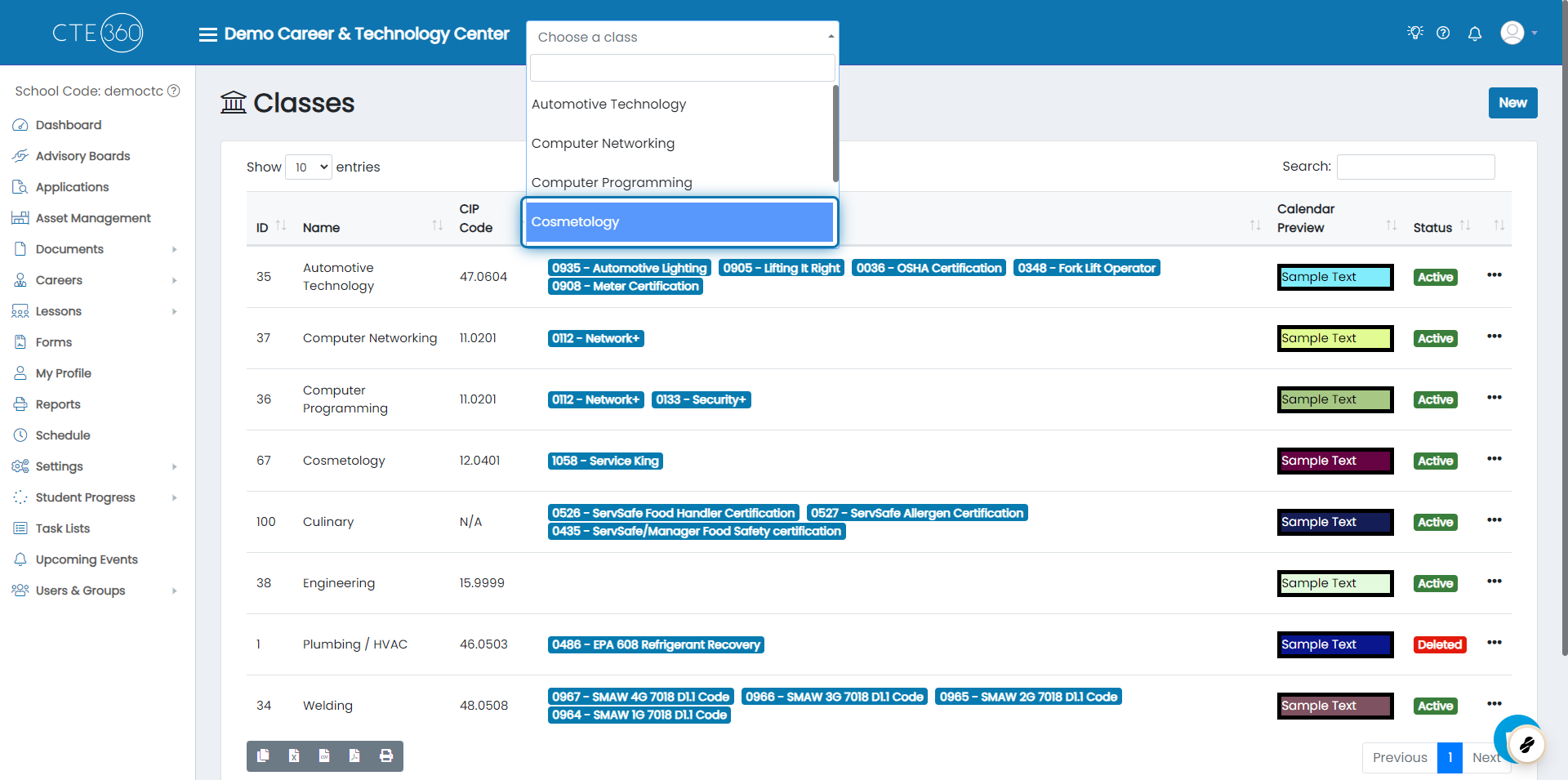Open the help question mark icon
The height and width of the screenshot is (780, 1568).
point(1443,33)
